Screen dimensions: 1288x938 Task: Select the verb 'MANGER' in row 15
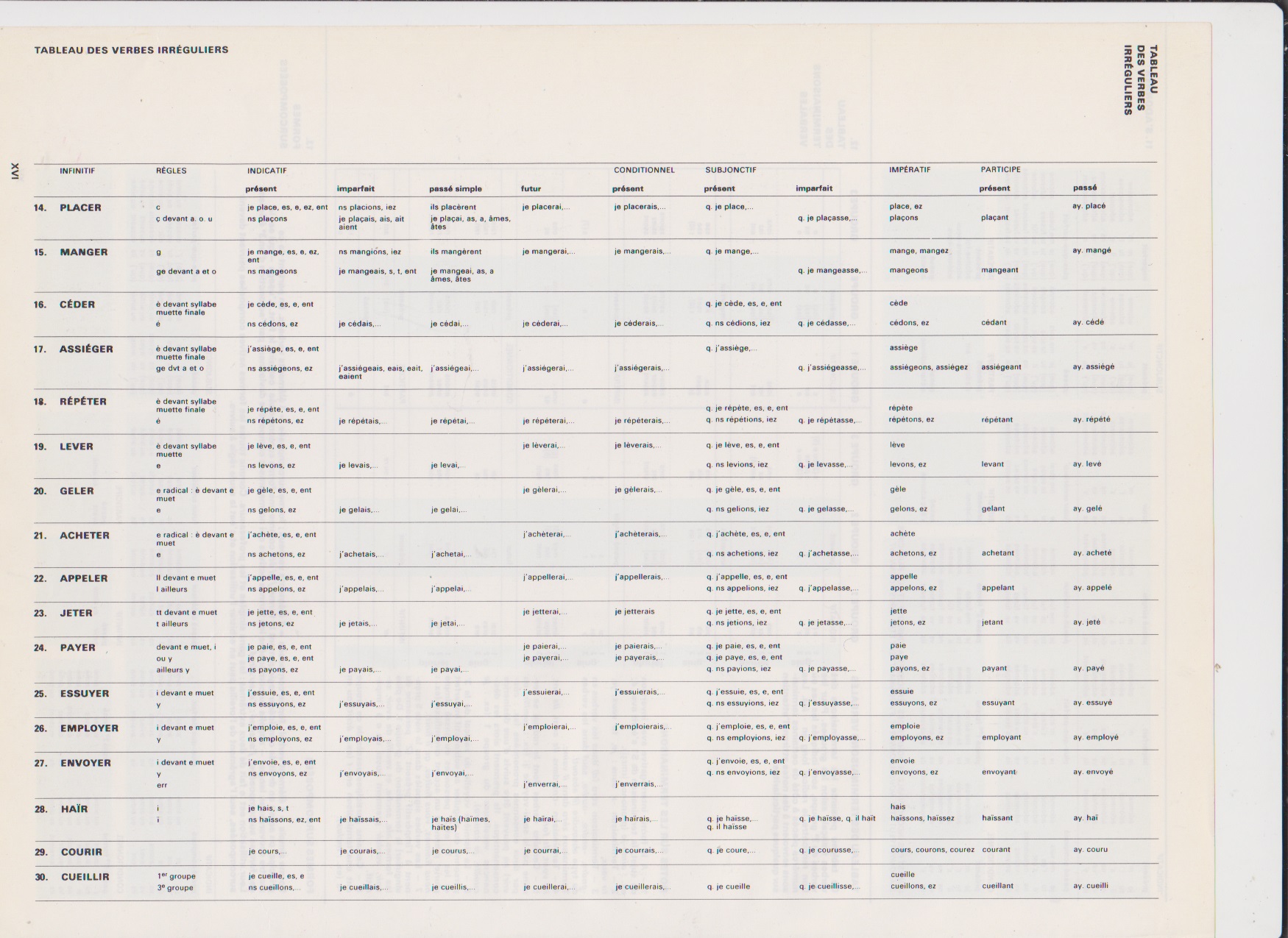[x=83, y=252]
